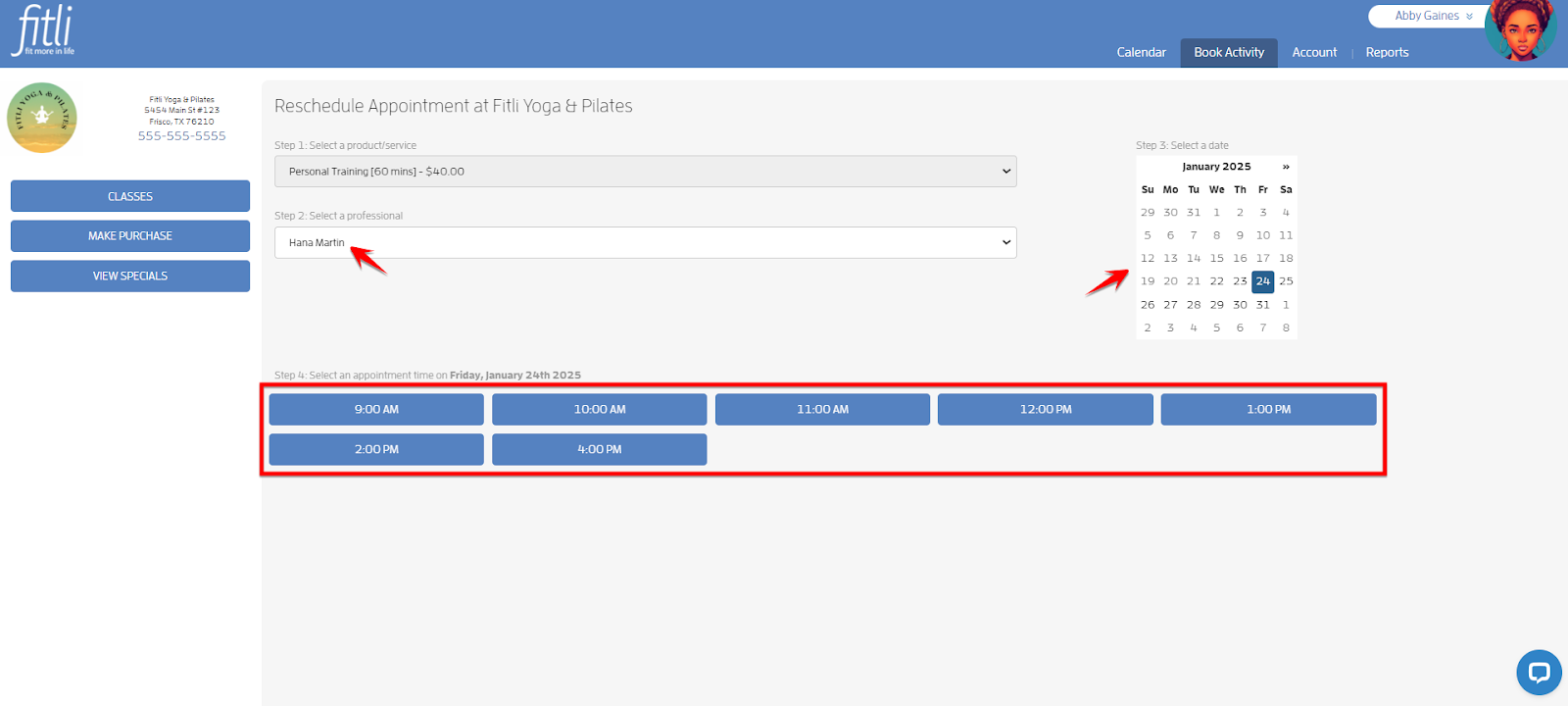
Task: Select the 9:00 AM appointment time
Action: [376, 410]
